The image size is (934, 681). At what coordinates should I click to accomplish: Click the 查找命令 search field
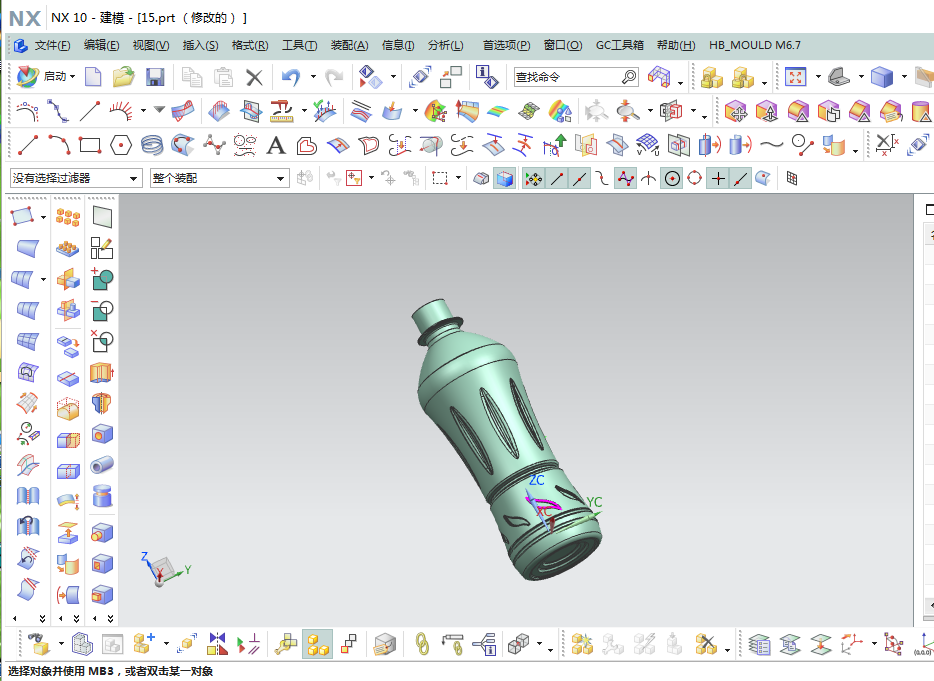point(566,77)
